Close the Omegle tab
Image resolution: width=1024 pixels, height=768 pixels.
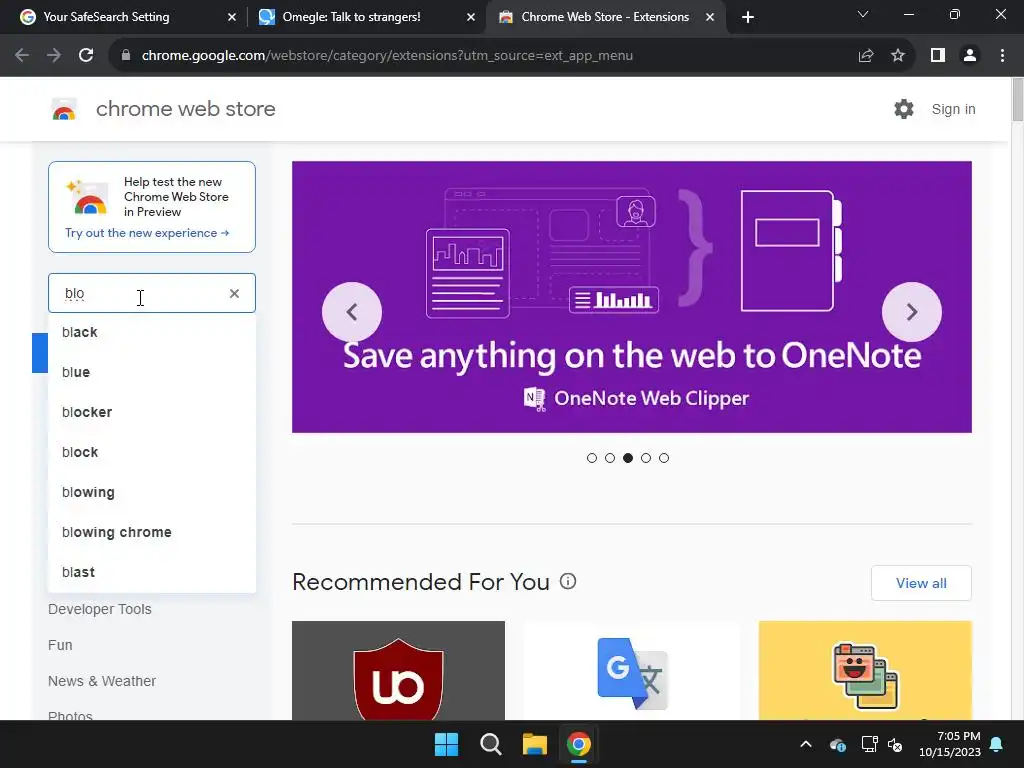click(x=471, y=17)
